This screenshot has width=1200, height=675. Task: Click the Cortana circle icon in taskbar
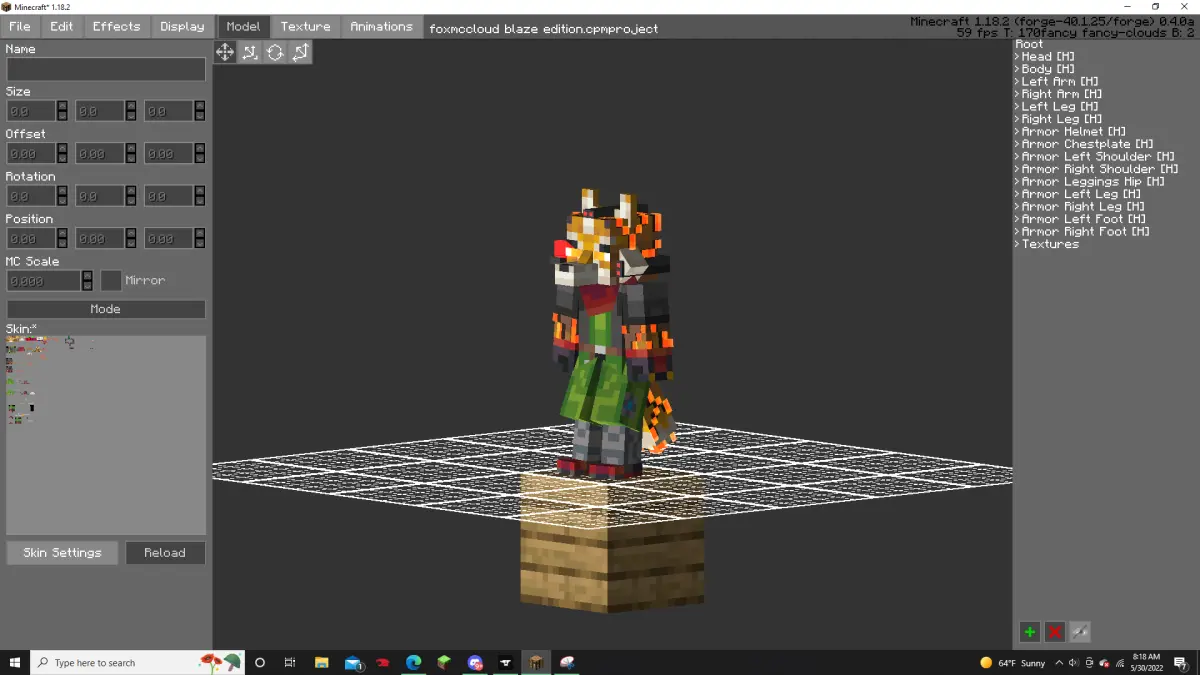pos(260,662)
